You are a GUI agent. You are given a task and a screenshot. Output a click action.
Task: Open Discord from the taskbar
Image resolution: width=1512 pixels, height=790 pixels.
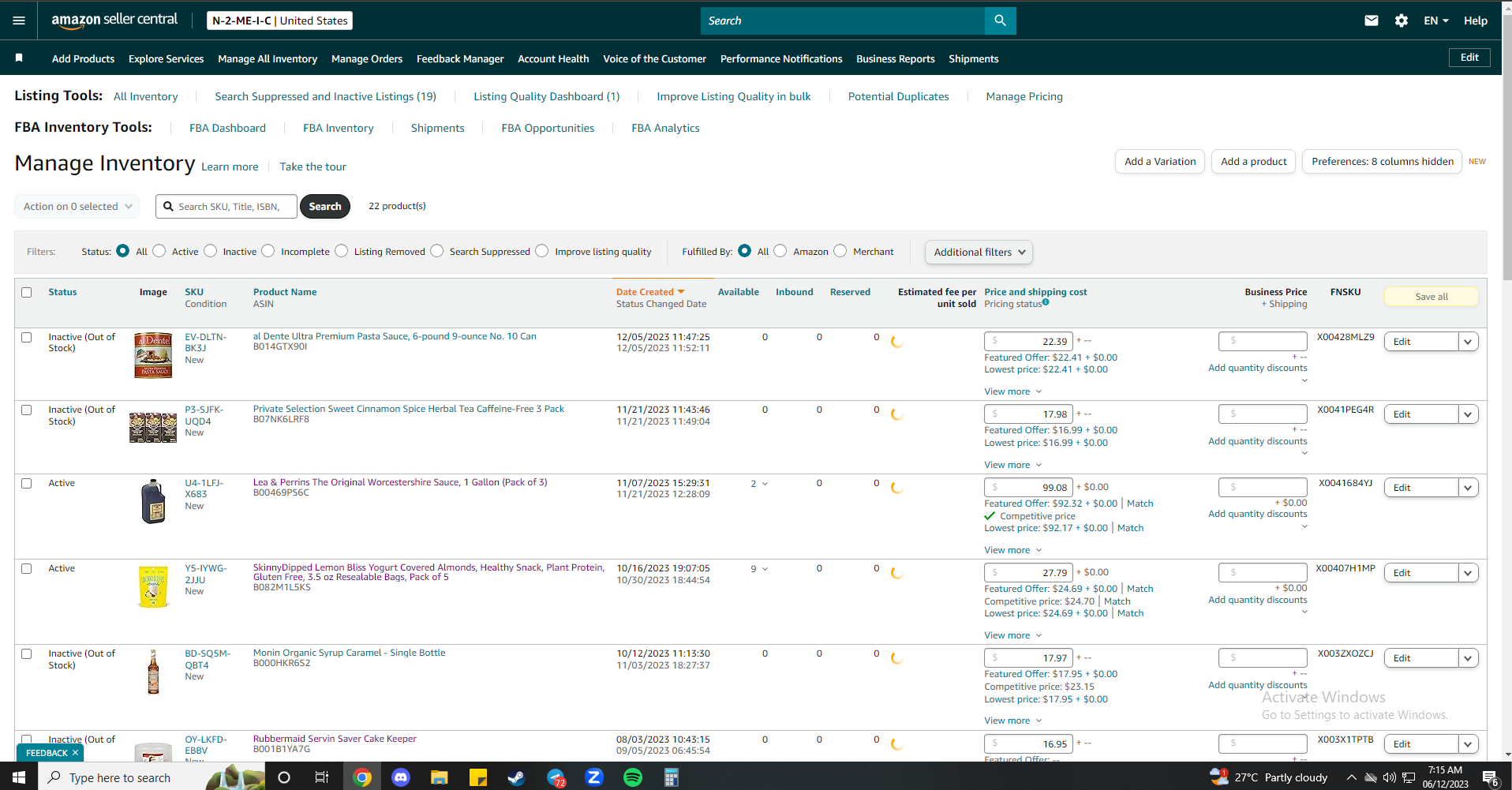pos(401,777)
